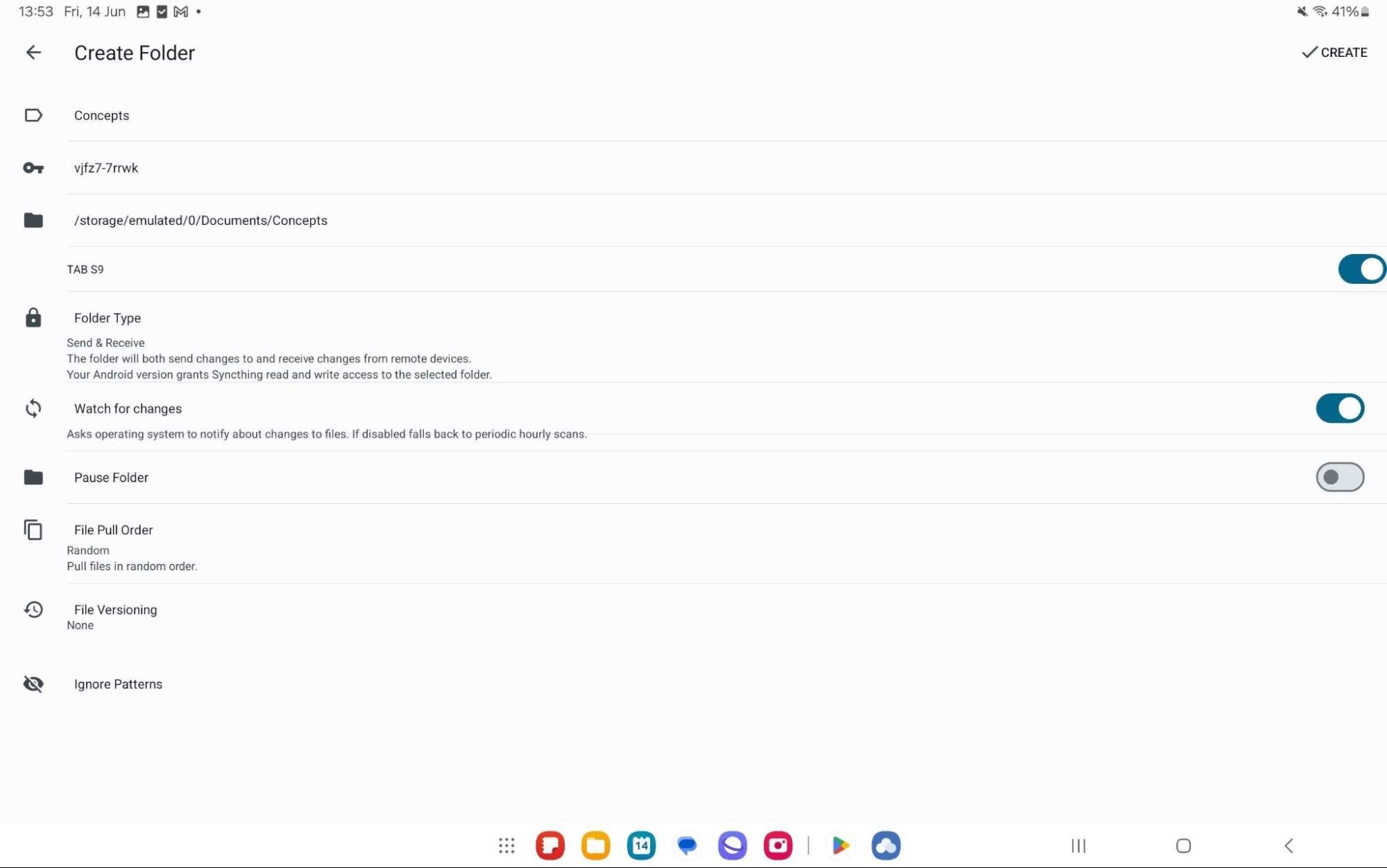Click the 13:53 clock in status bar
The width and height of the screenshot is (1387, 868).
pos(36,12)
